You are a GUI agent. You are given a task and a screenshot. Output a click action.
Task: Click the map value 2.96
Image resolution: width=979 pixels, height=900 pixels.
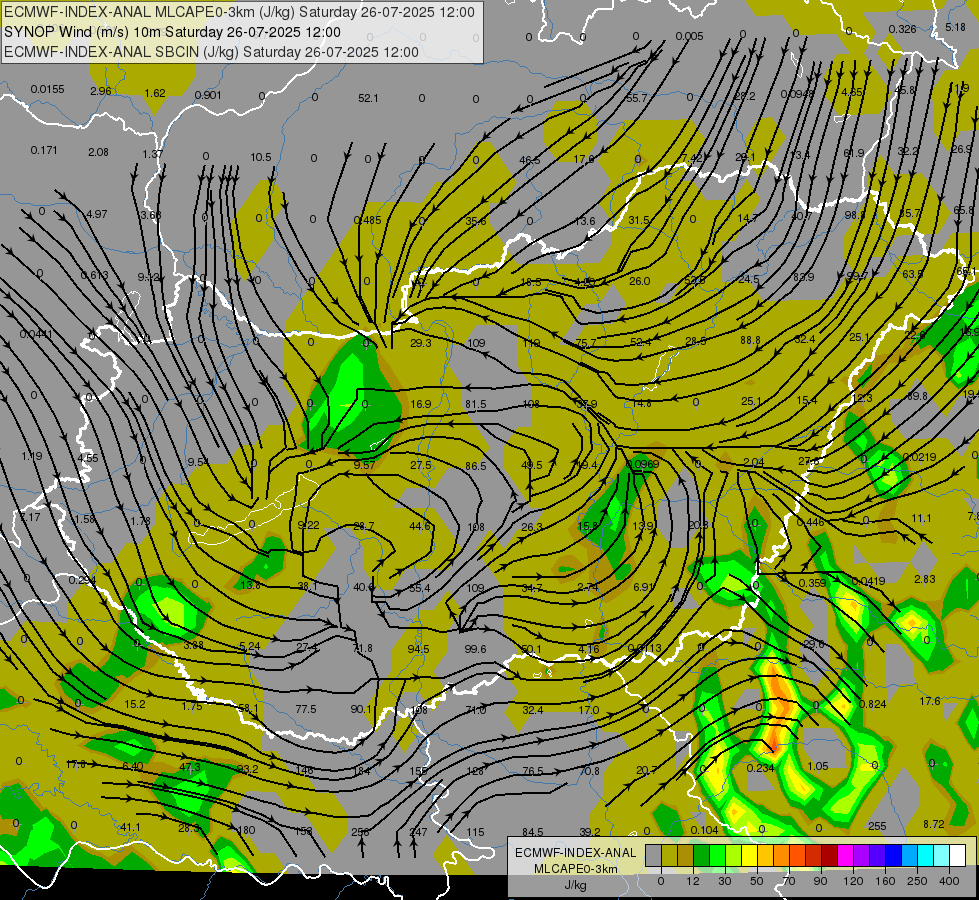101,91
